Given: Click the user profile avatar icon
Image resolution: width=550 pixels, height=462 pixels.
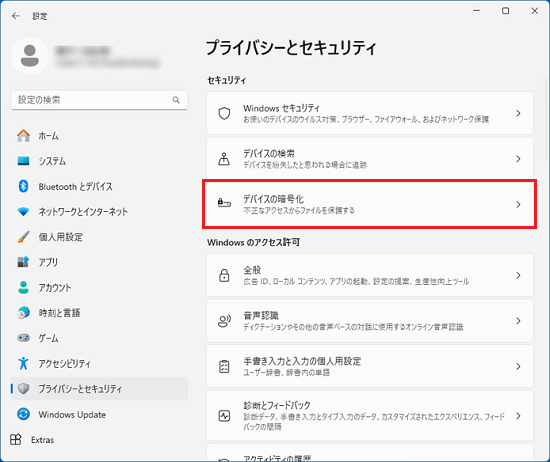Looking at the screenshot, I should (x=30, y=55).
